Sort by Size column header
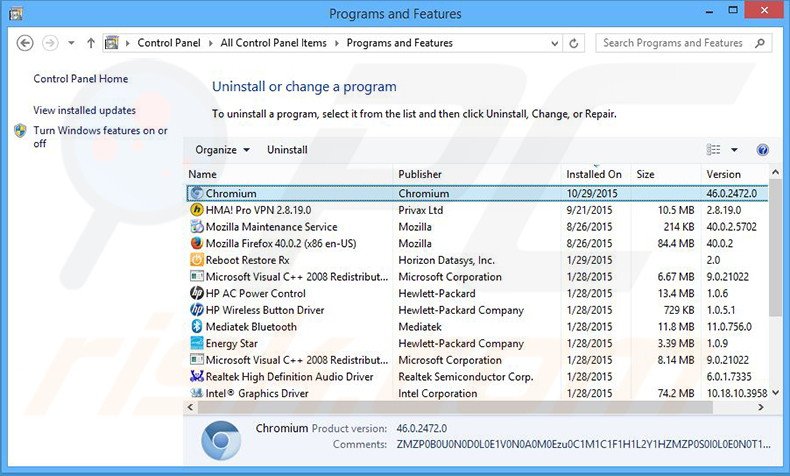The height and width of the screenshot is (476, 790). [645, 174]
